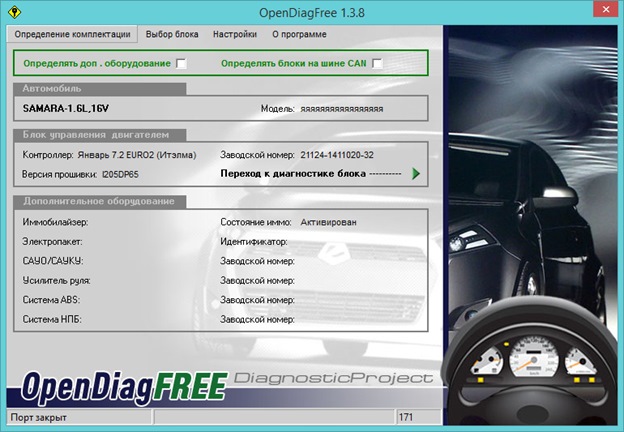Click controller value 'Январь 7.2 EURO2 (Итэлма)'

pos(137,155)
